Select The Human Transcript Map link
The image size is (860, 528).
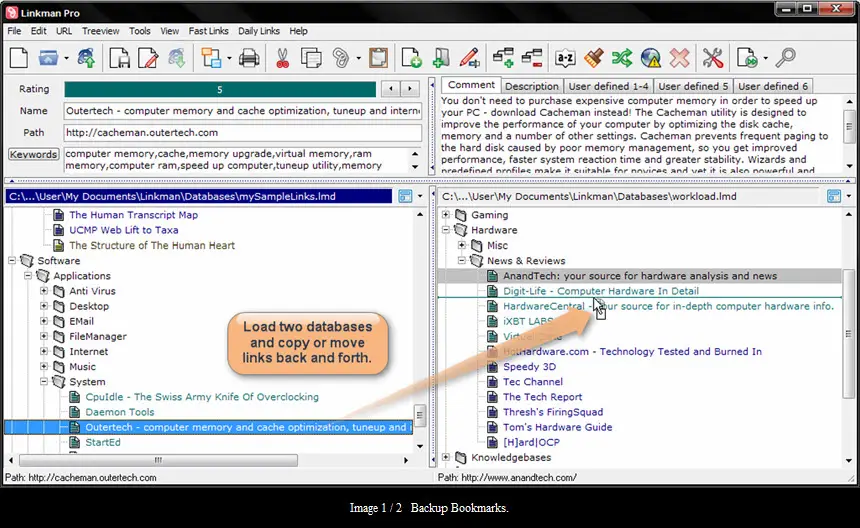click(133, 215)
